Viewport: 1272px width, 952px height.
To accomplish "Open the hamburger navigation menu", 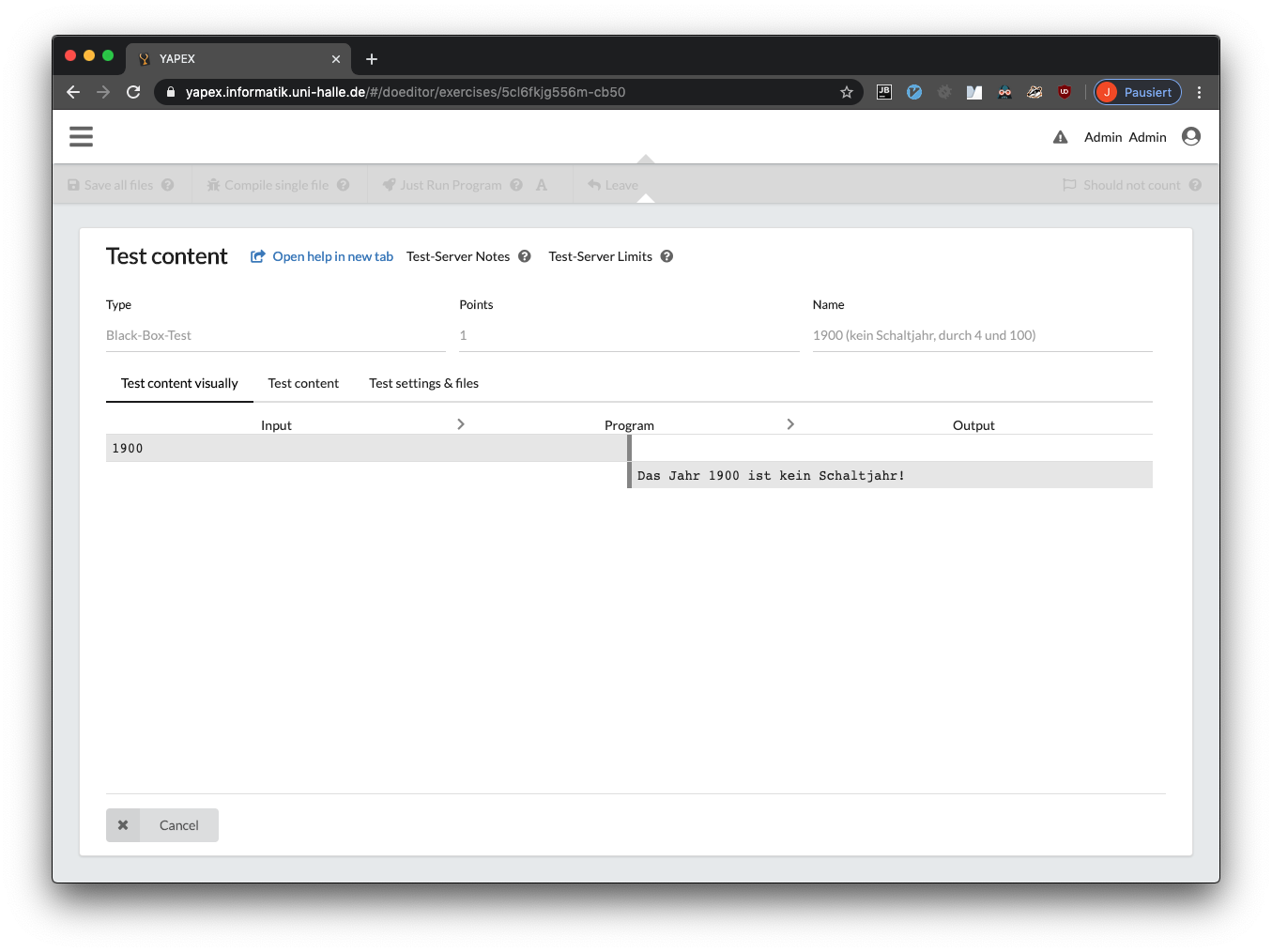I will coord(81,137).
